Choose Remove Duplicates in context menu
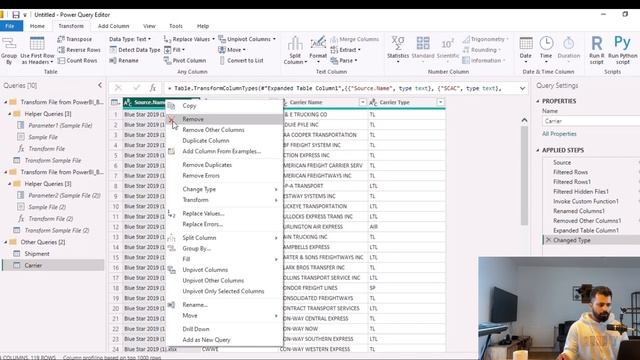Image resolution: width=640 pixels, height=360 pixels. (224, 165)
